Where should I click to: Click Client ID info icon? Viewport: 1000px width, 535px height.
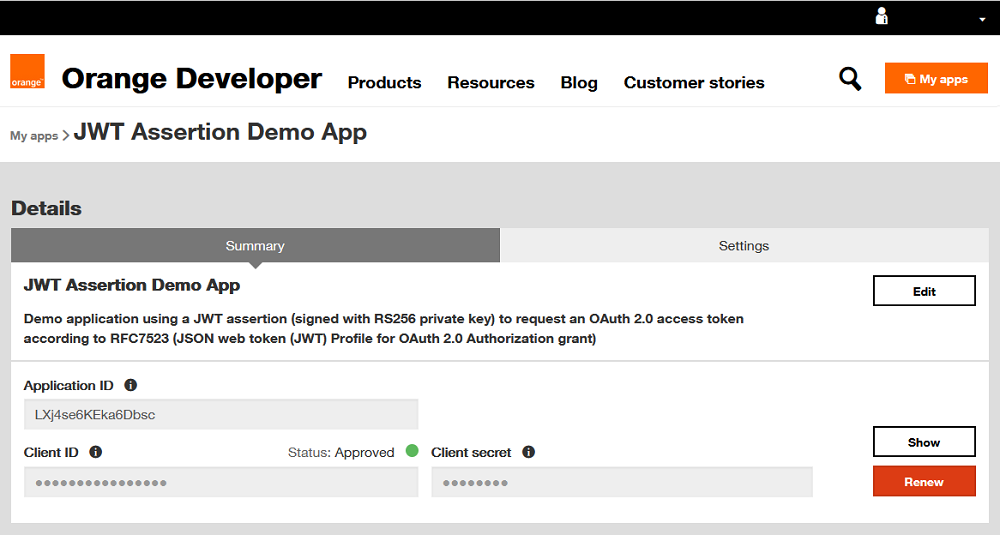96,452
